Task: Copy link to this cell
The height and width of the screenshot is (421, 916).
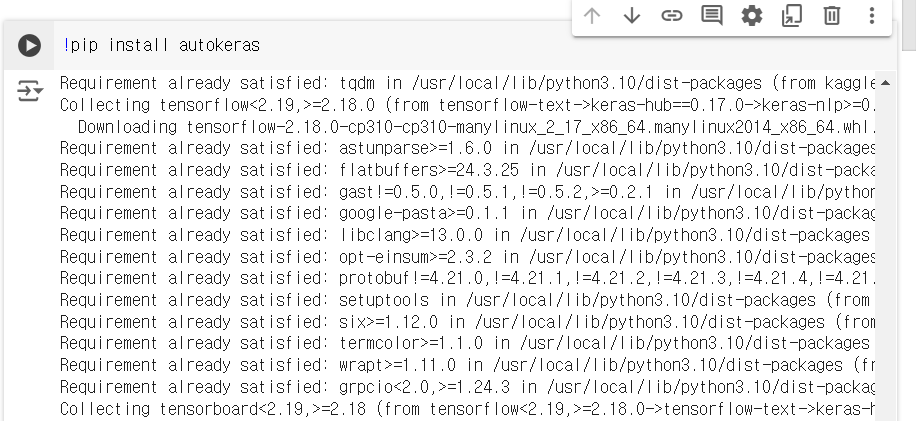Action: (x=672, y=16)
